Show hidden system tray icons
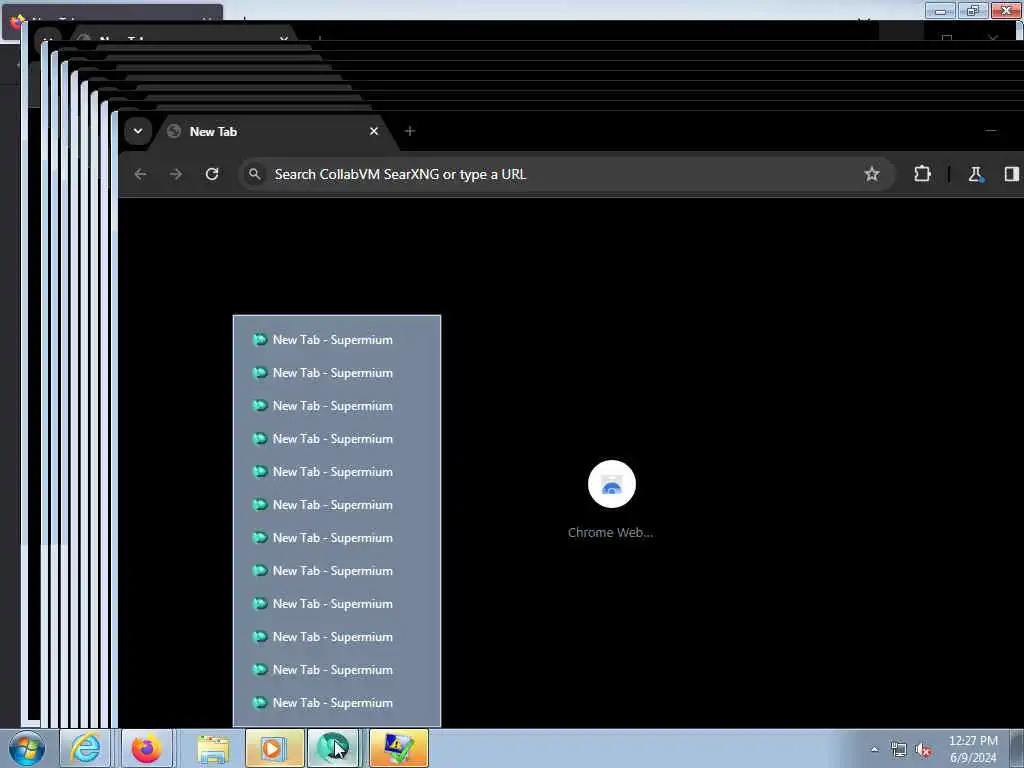1024x768 pixels. (x=874, y=750)
